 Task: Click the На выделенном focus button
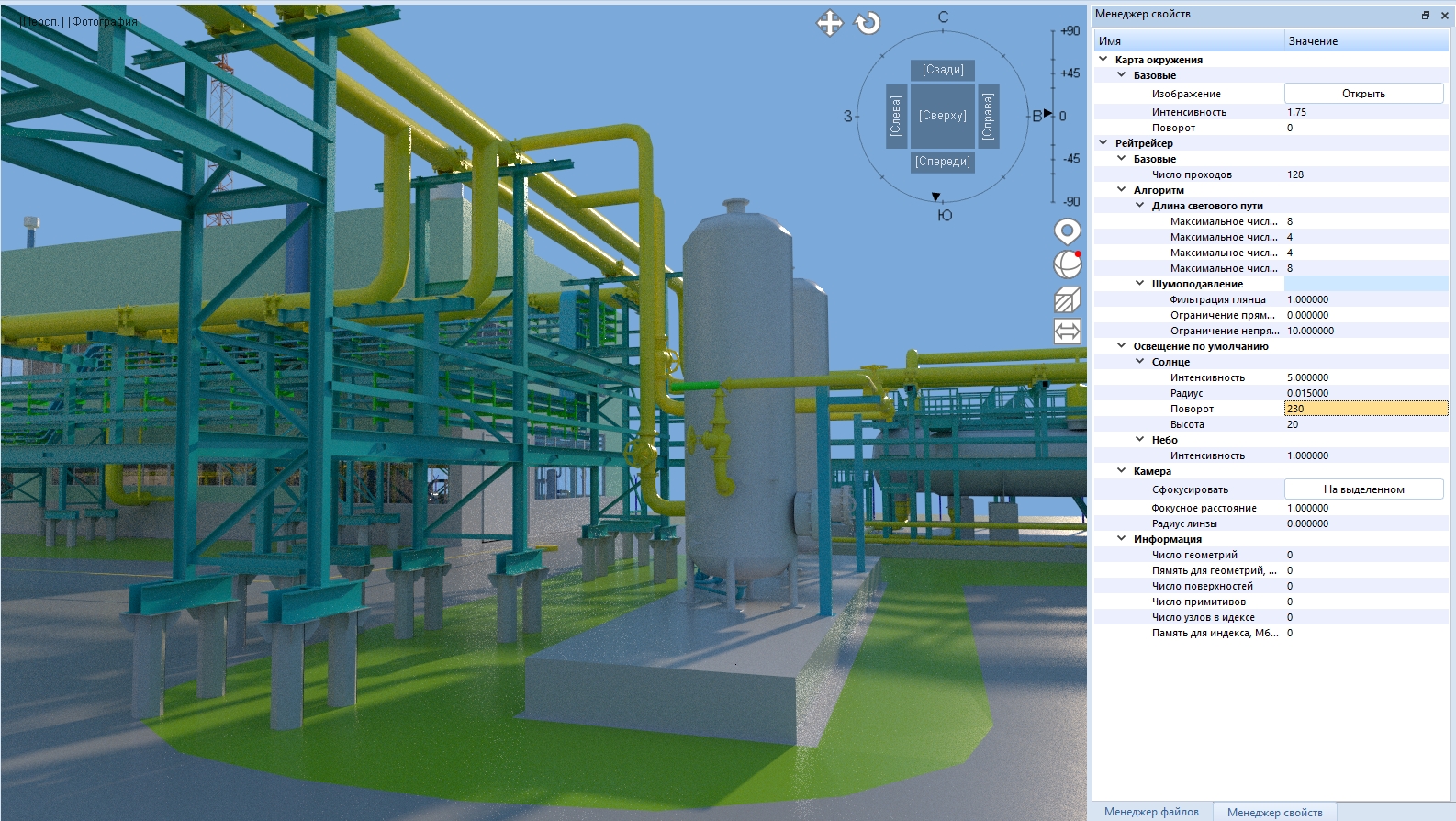[1363, 489]
